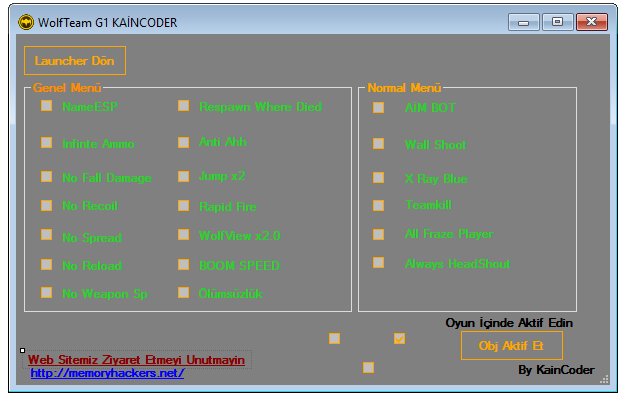Close the WolfTeam G1 KAİNCODER window
Viewport: 638px width, 412px height.
592,22
